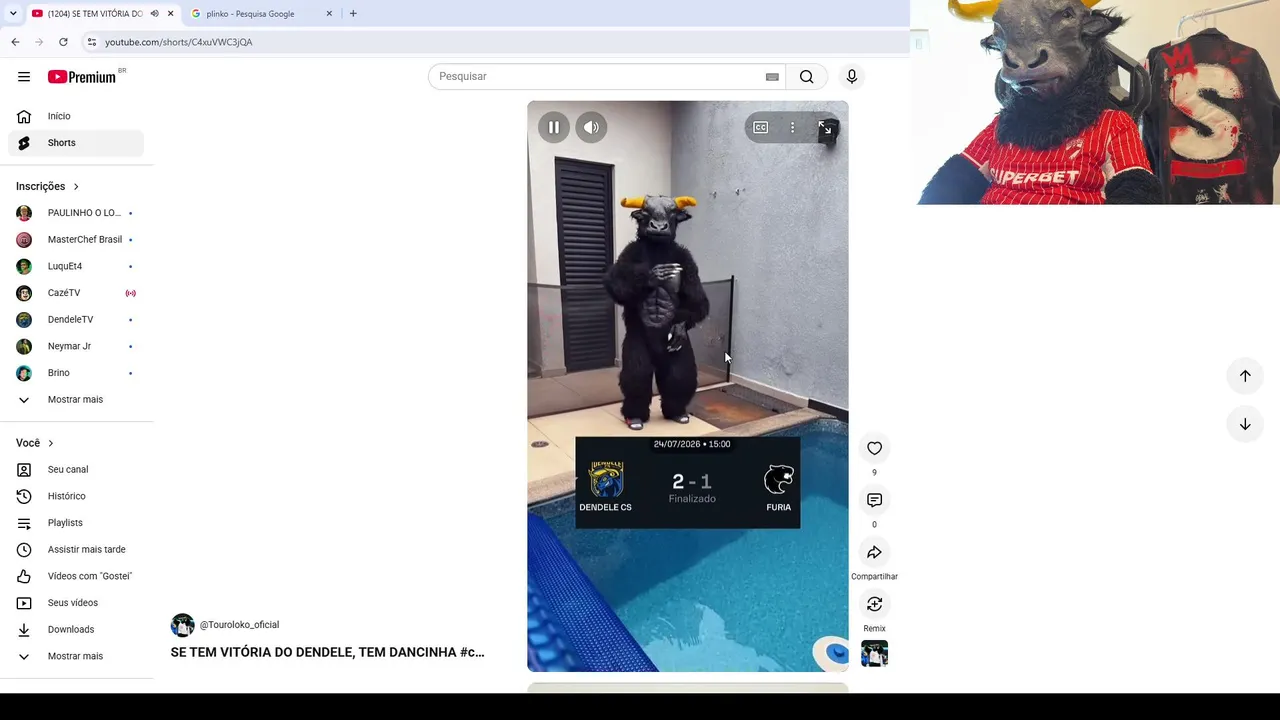View site information for youtube.com
The height and width of the screenshot is (720, 1280).
click(x=91, y=42)
